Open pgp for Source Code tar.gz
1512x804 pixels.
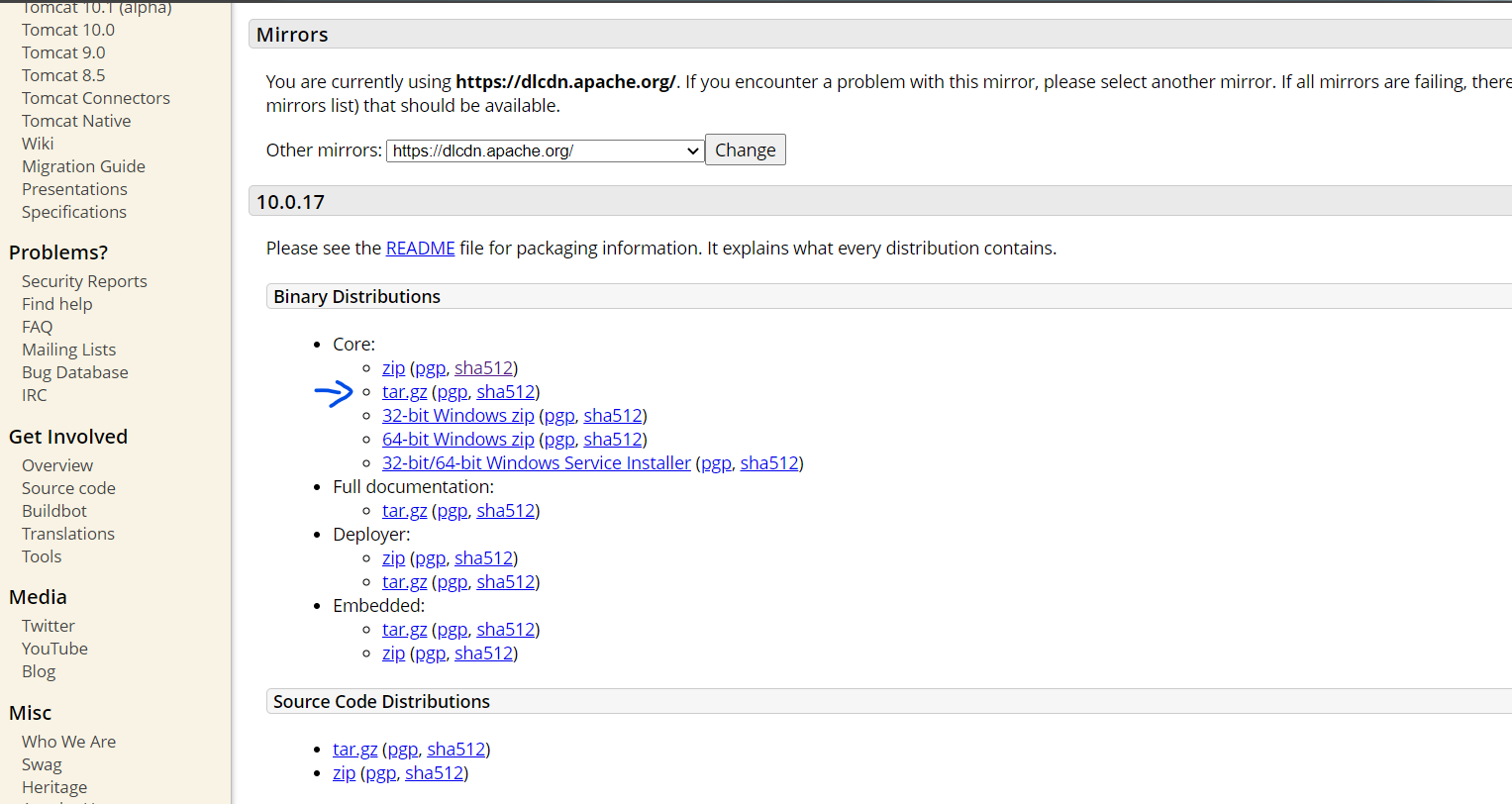point(403,749)
